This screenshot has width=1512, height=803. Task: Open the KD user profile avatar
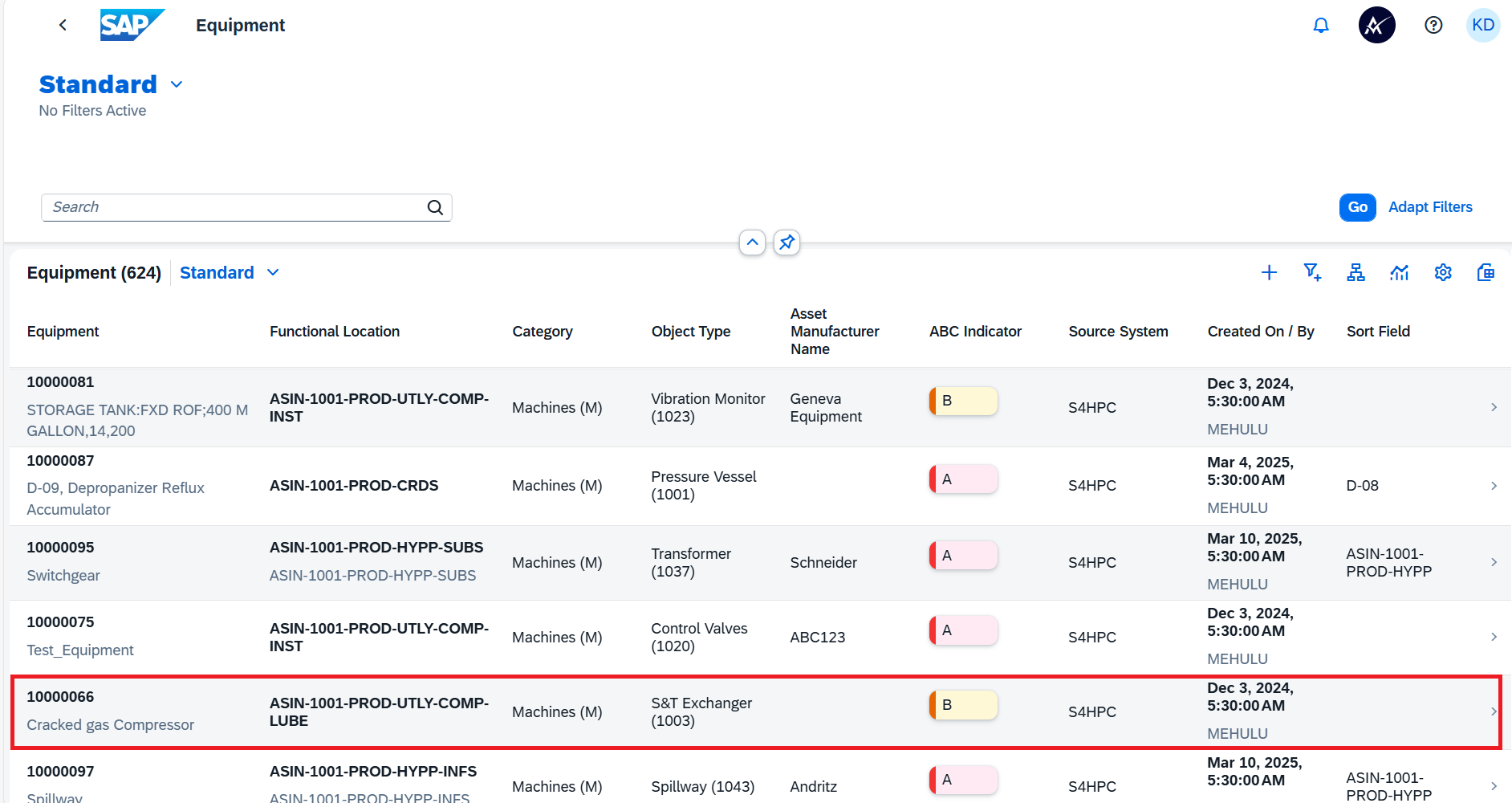[x=1483, y=25]
